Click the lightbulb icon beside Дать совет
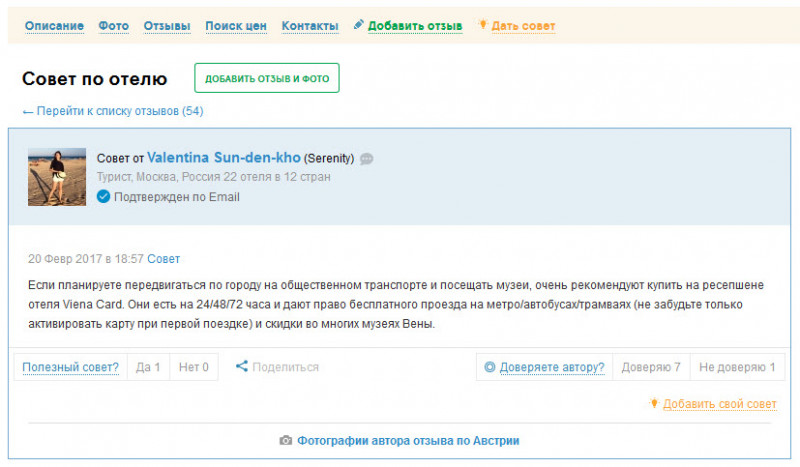800x467 pixels. [x=483, y=24]
